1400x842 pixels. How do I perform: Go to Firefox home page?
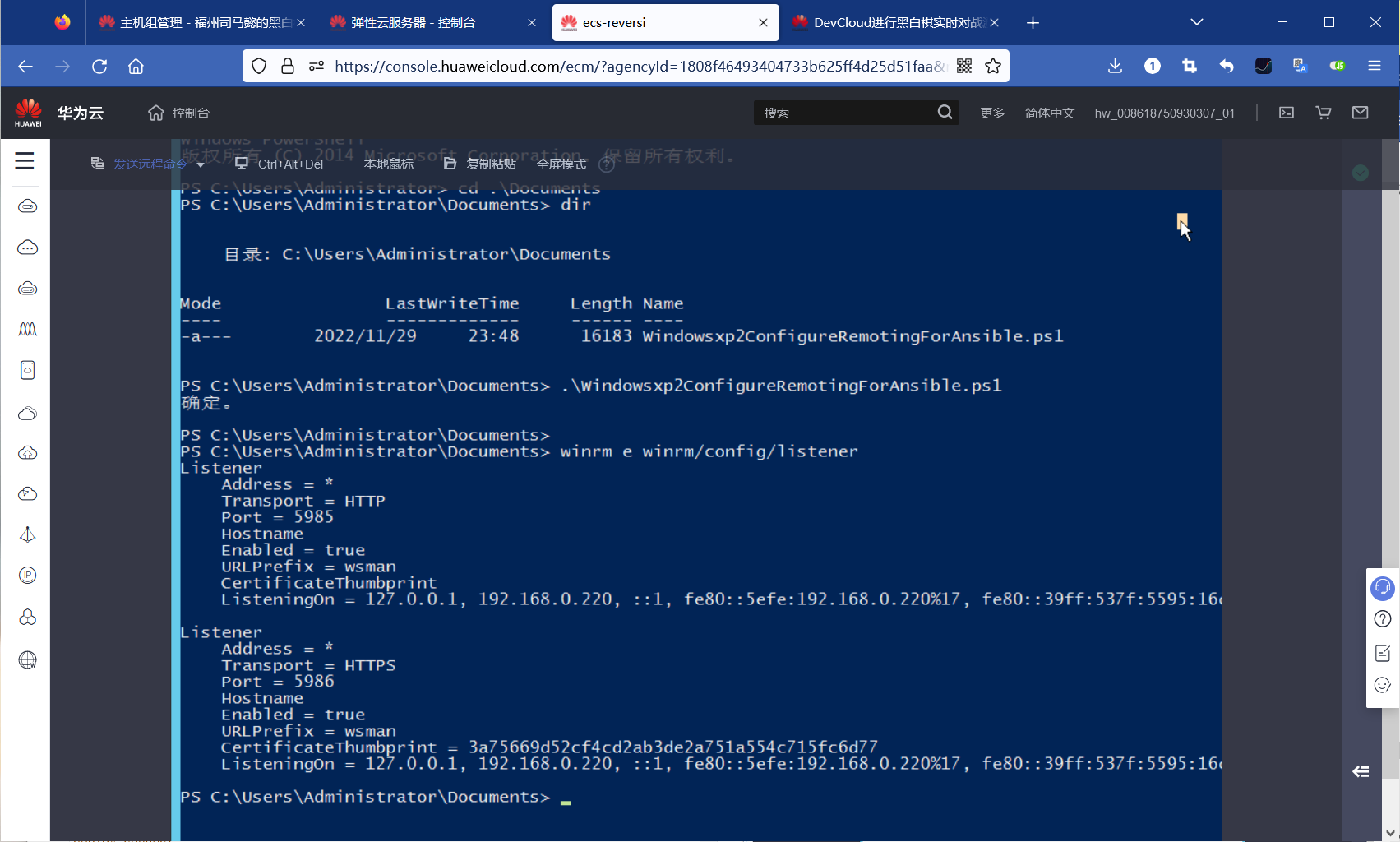(136, 66)
